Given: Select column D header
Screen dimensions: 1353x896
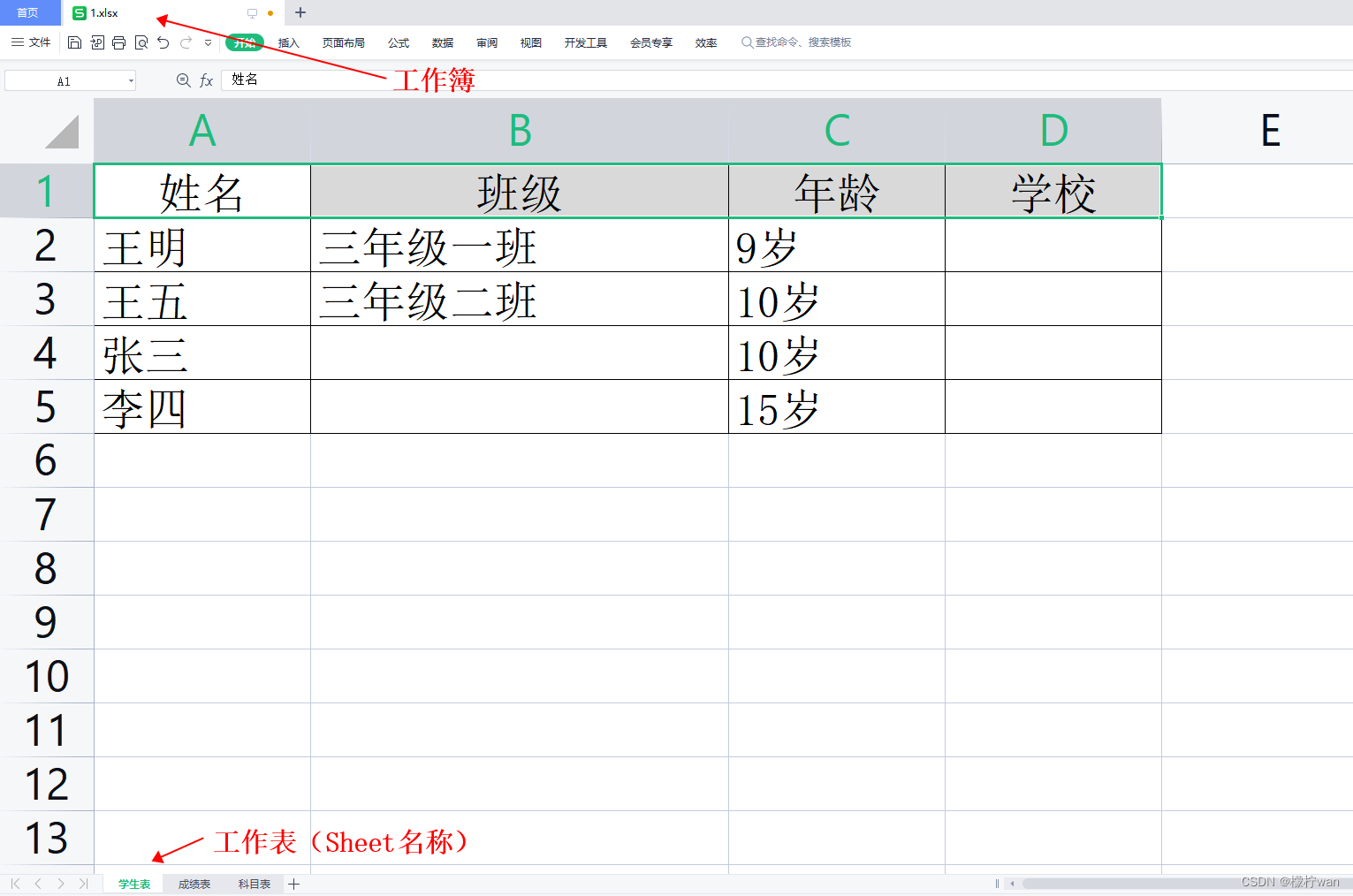Looking at the screenshot, I should (1053, 131).
